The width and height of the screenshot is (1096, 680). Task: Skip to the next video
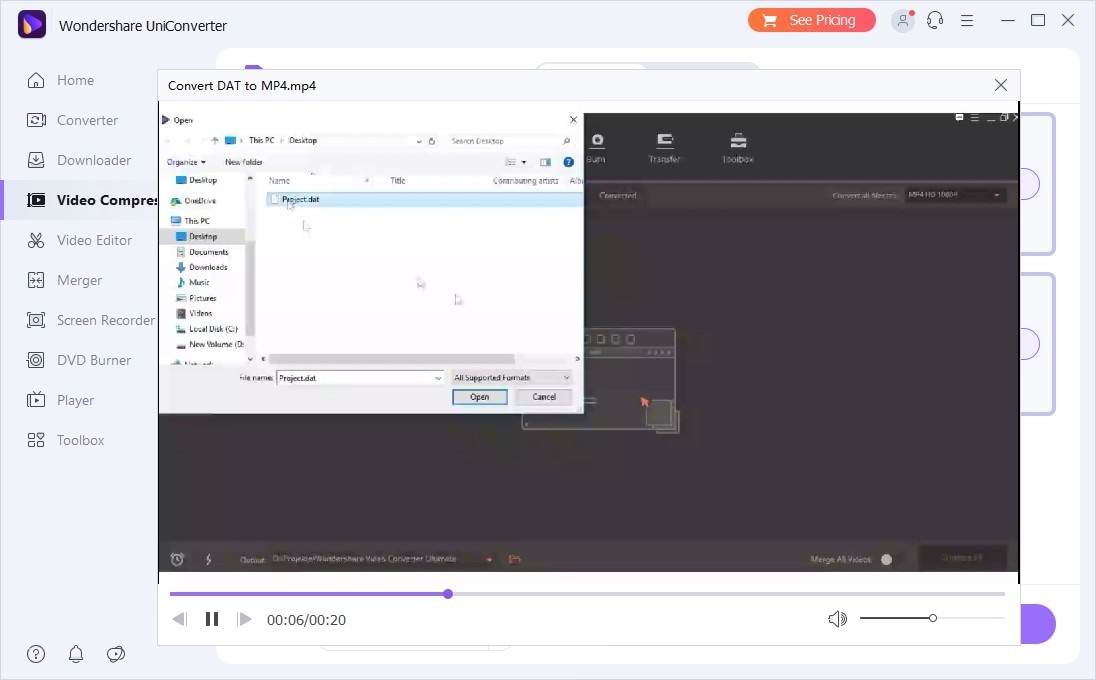point(244,619)
